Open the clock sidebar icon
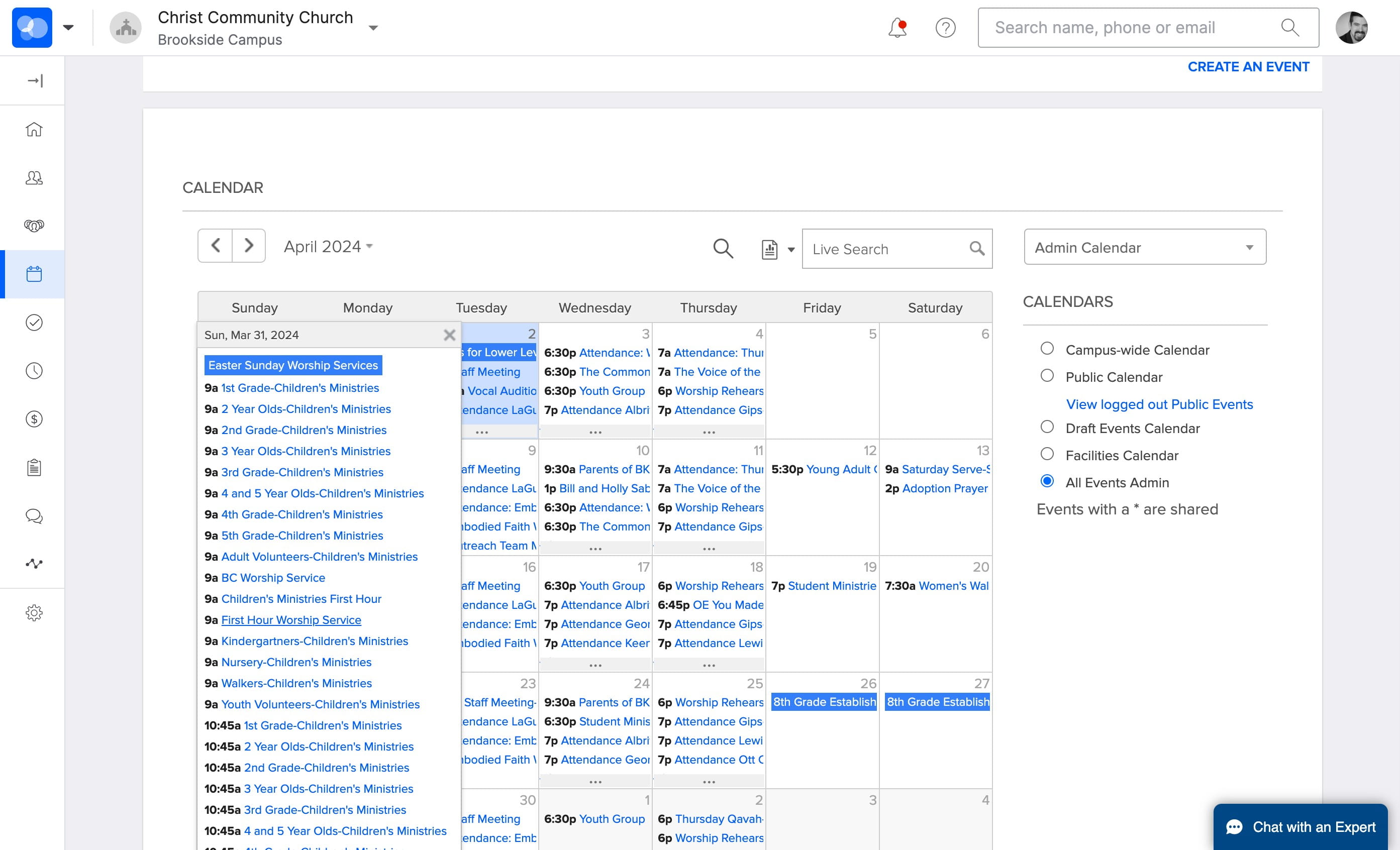 34,371
